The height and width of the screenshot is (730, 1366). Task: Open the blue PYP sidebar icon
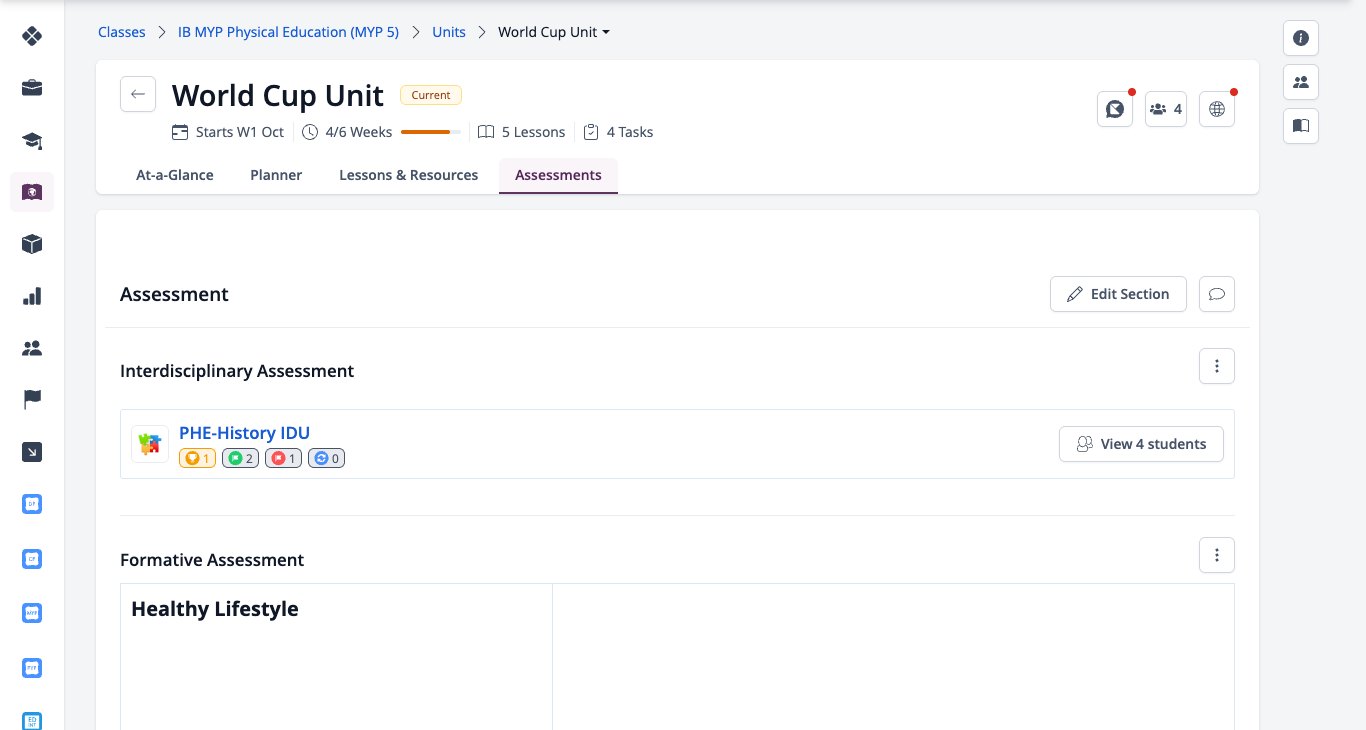pos(32,666)
